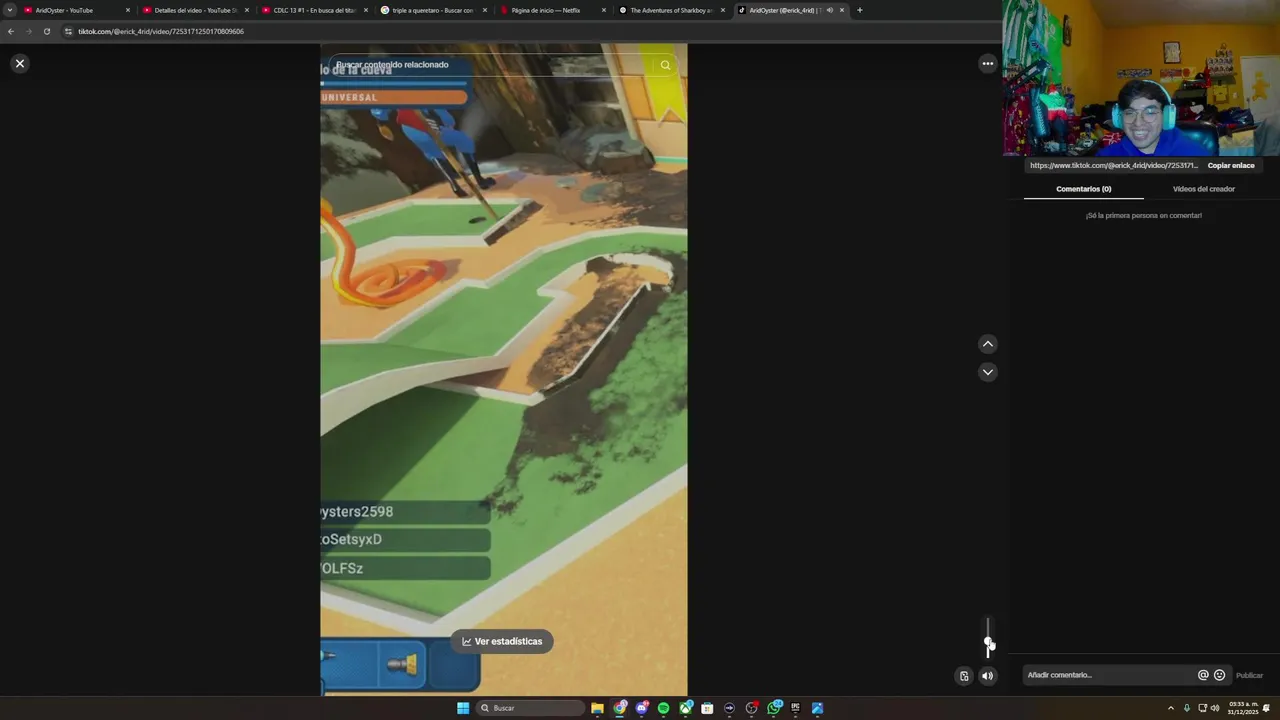
Task: Open the system volume icon in the tray
Action: pos(1215,708)
